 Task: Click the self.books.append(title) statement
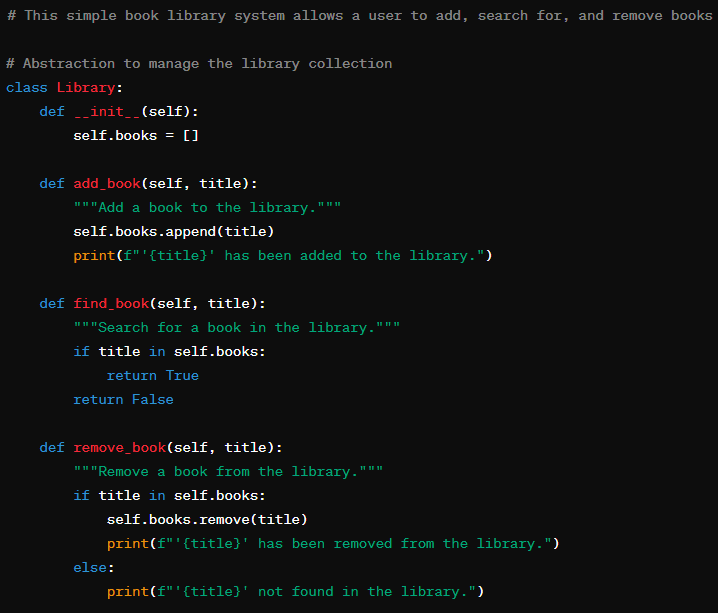pyautogui.click(x=173, y=232)
